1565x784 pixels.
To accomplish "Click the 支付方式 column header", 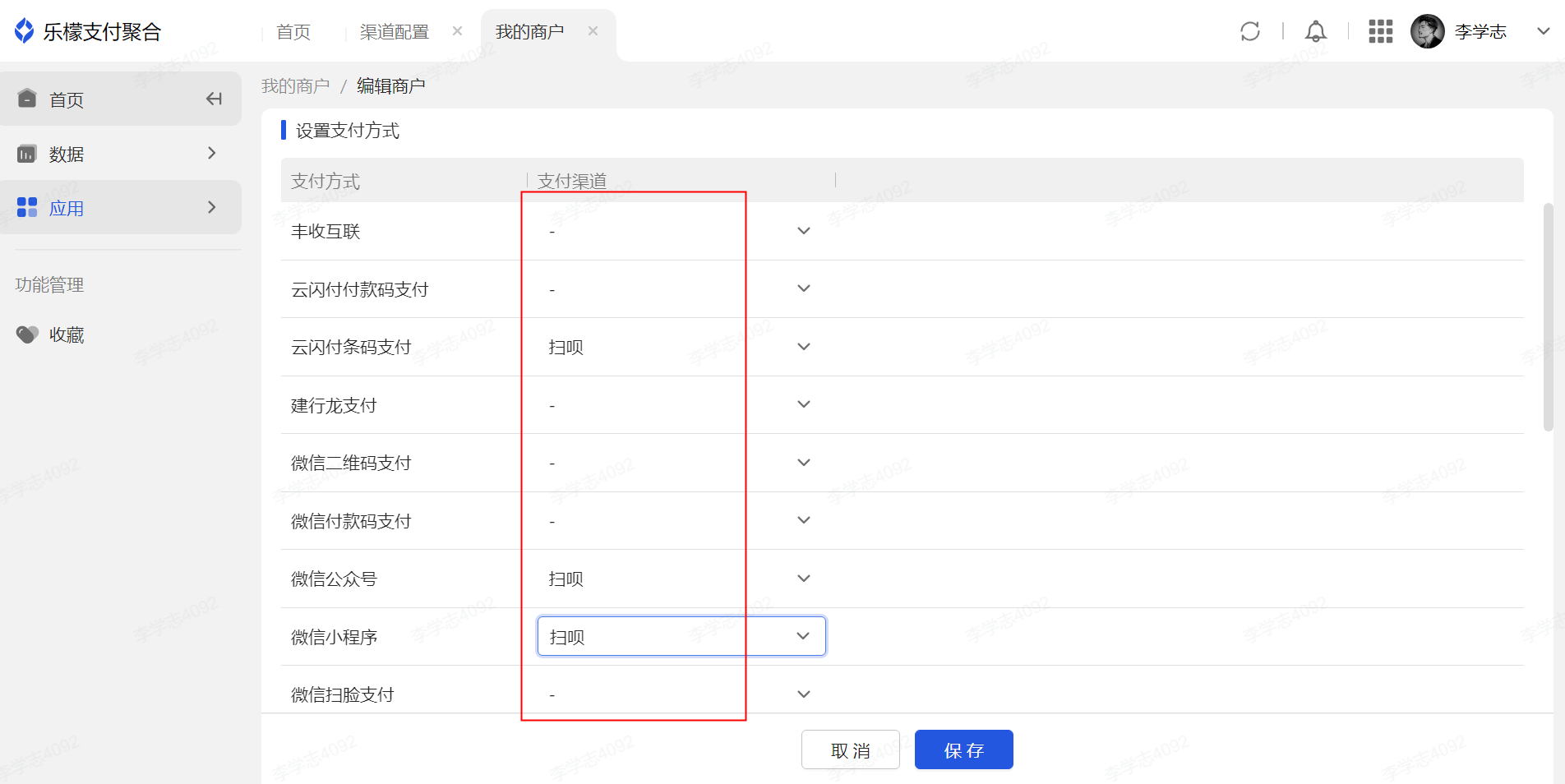I will 325,181.
